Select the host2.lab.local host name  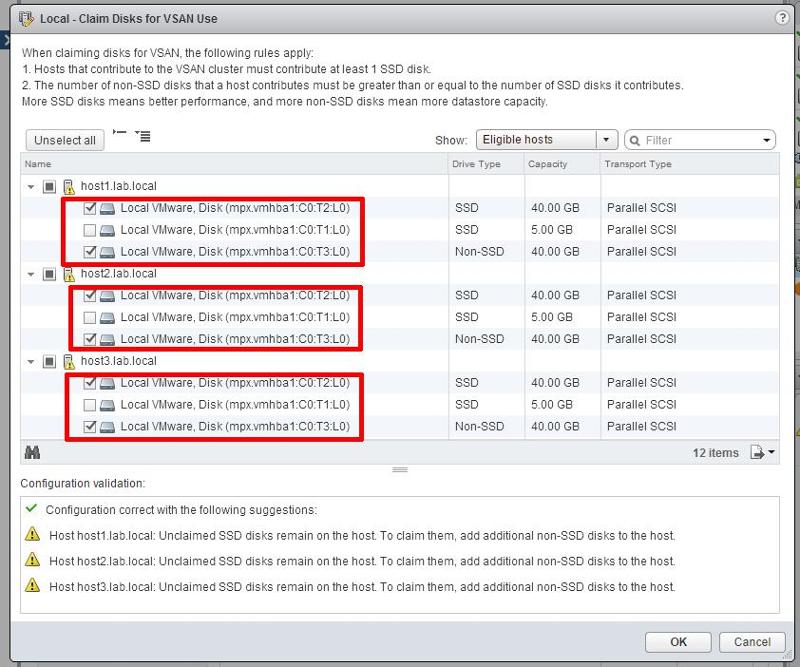118,274
